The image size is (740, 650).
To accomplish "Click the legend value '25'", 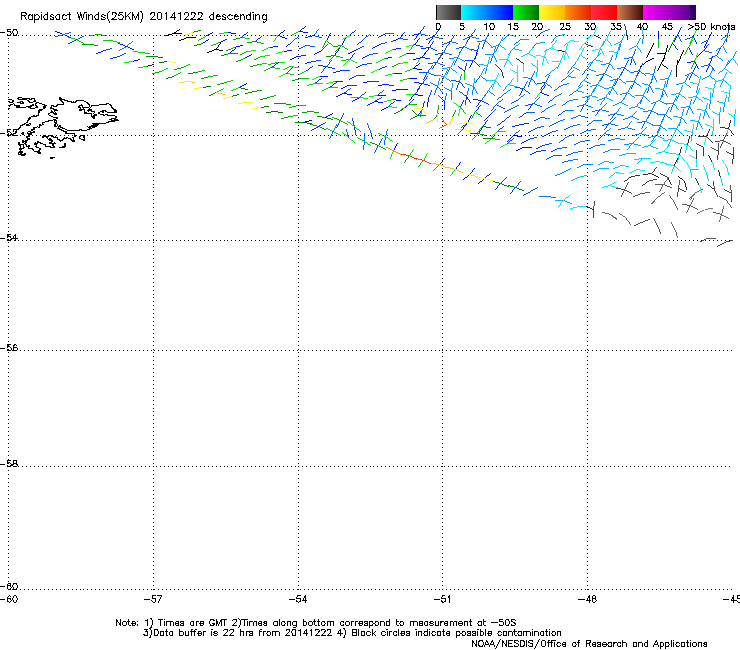I will click(x=564, y=27).
